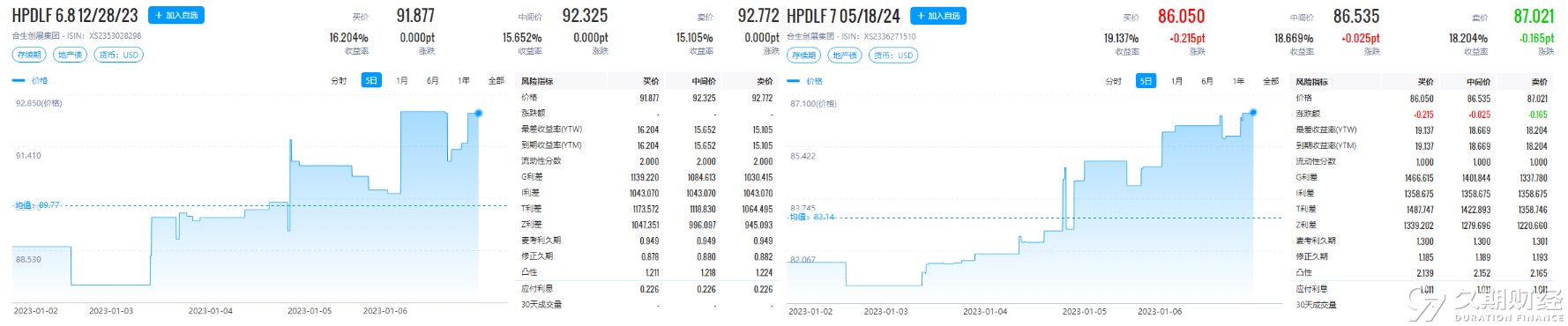This screenshot has height=326, width=1568.
Task: Click 存续期 tag under HPDLF 6.8 12/28/23
Action: (29, 55)
